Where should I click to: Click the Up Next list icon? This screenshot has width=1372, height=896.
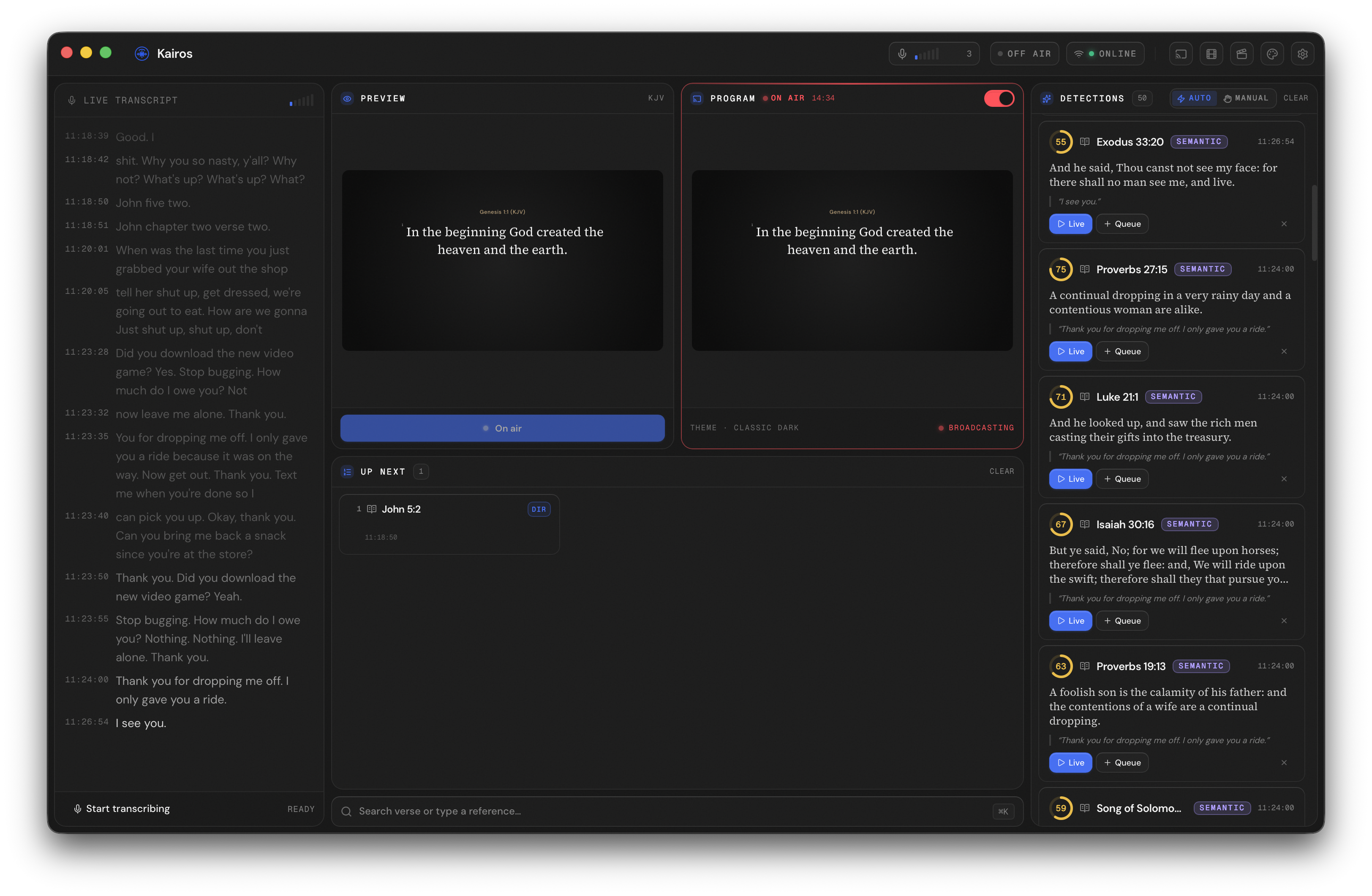point(347,471)
